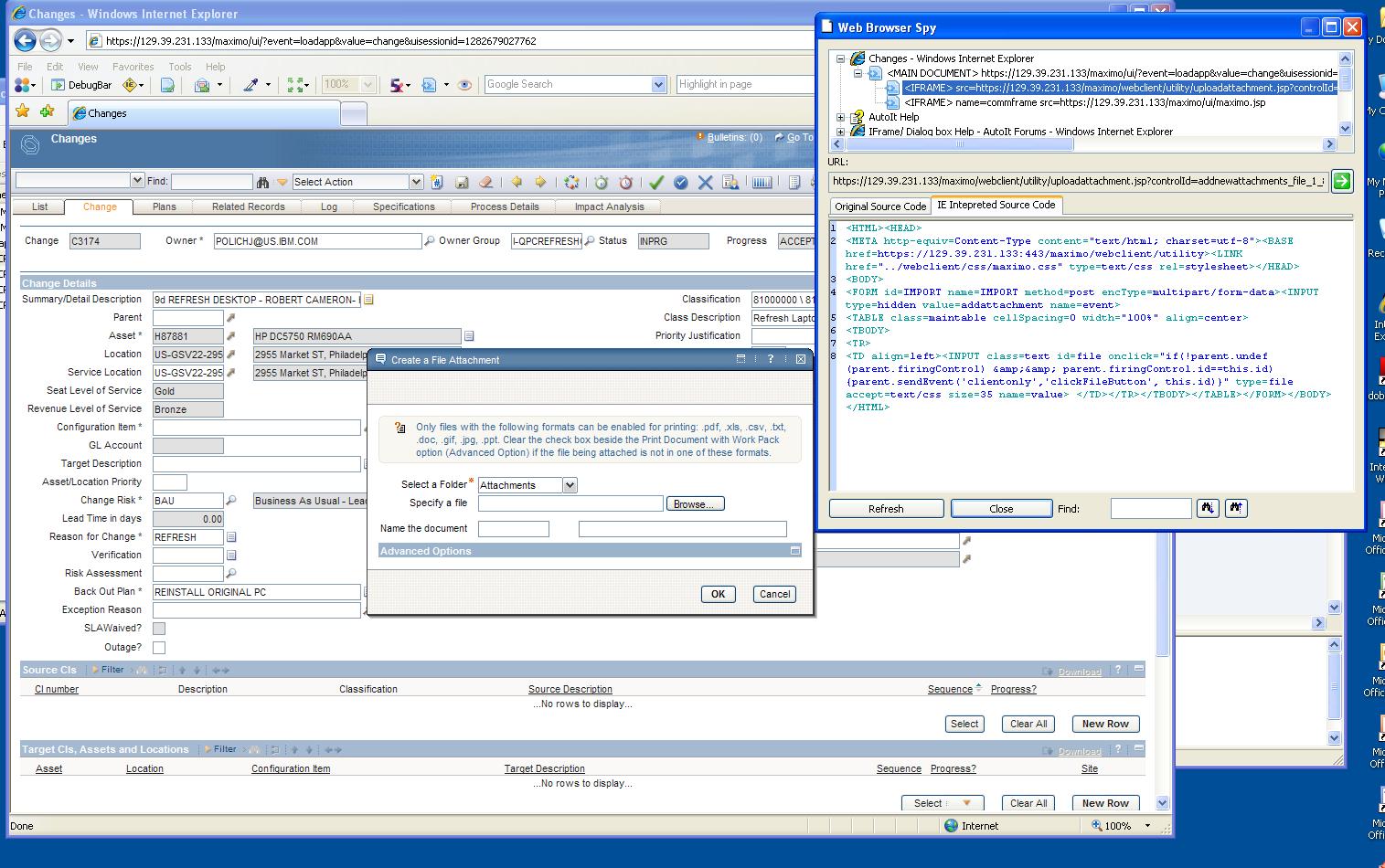Expand the IFrame/ Dialog box Help tree node
The height and width of the screenshot is (868, 1385).
tap(841, 132)
